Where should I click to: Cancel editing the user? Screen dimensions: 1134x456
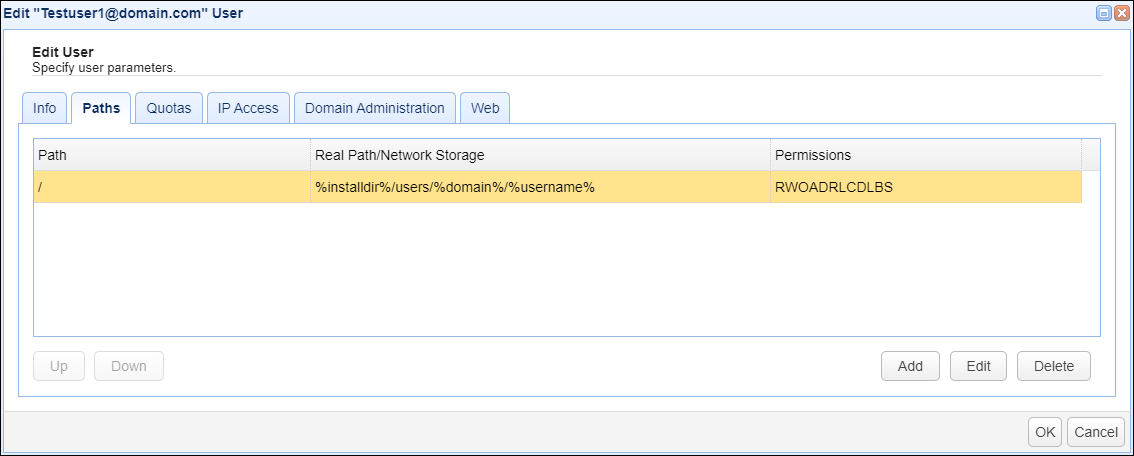point(1096,432)
